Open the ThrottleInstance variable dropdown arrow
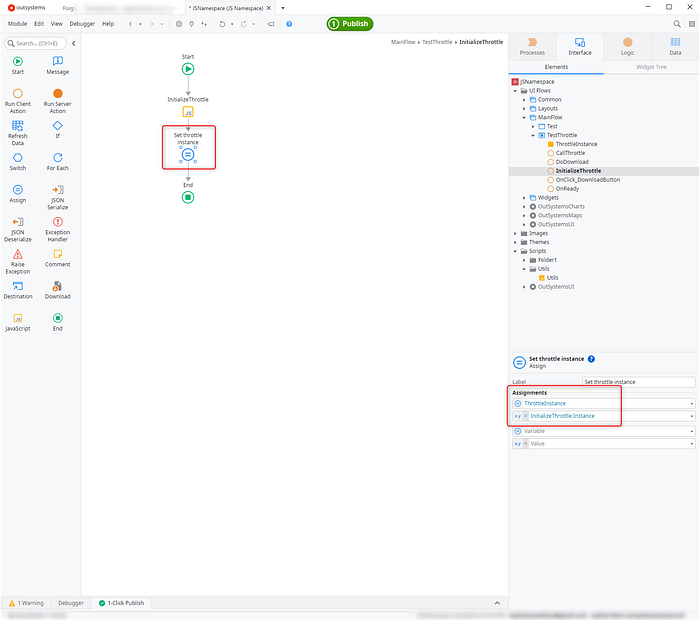This screenshot has height=620, width=700. pyautogui.click(x=691, y=403)
